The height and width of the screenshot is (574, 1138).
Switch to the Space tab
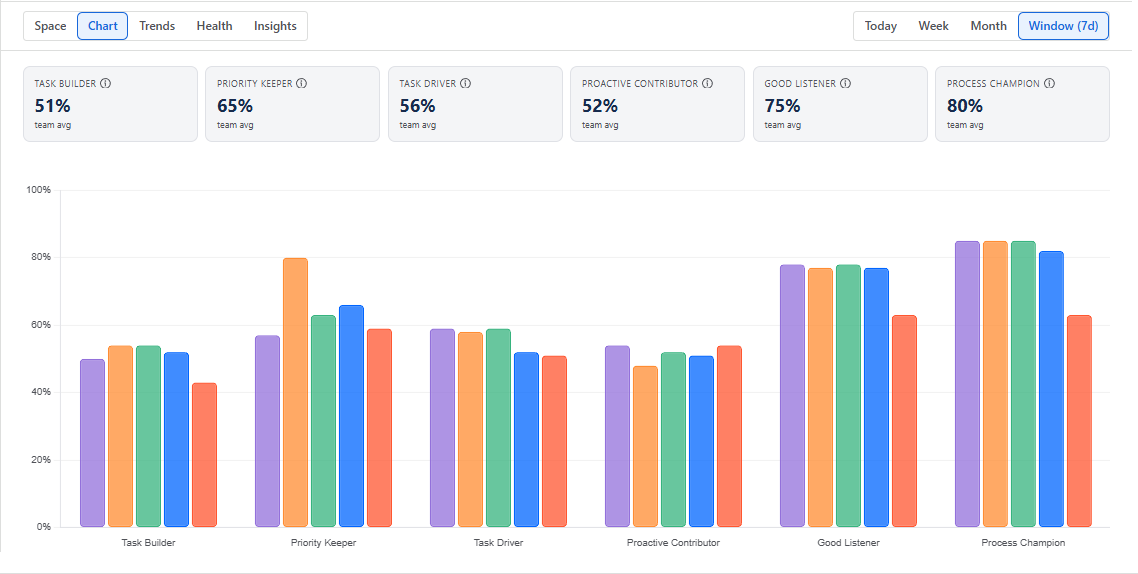point(50,26)
